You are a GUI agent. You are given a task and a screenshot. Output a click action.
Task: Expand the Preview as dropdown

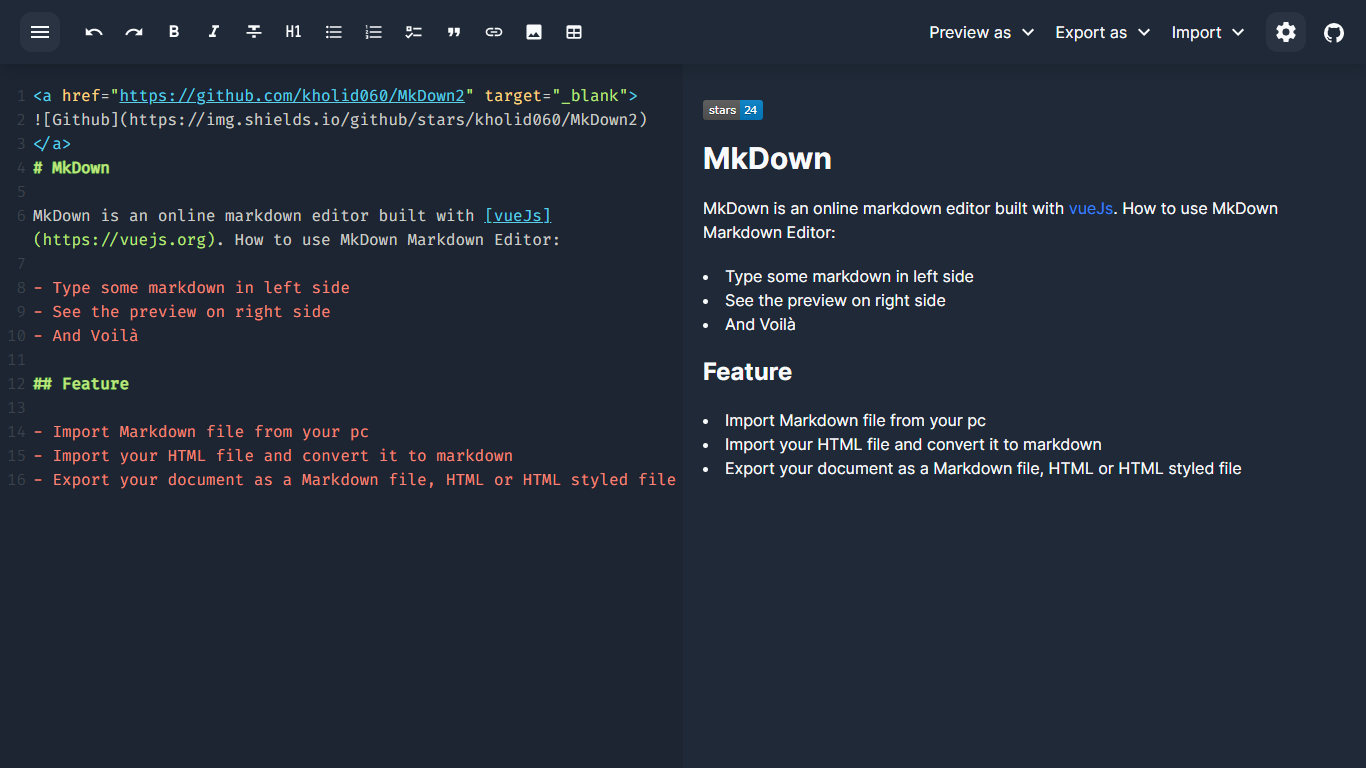click(x=981, y=32)
